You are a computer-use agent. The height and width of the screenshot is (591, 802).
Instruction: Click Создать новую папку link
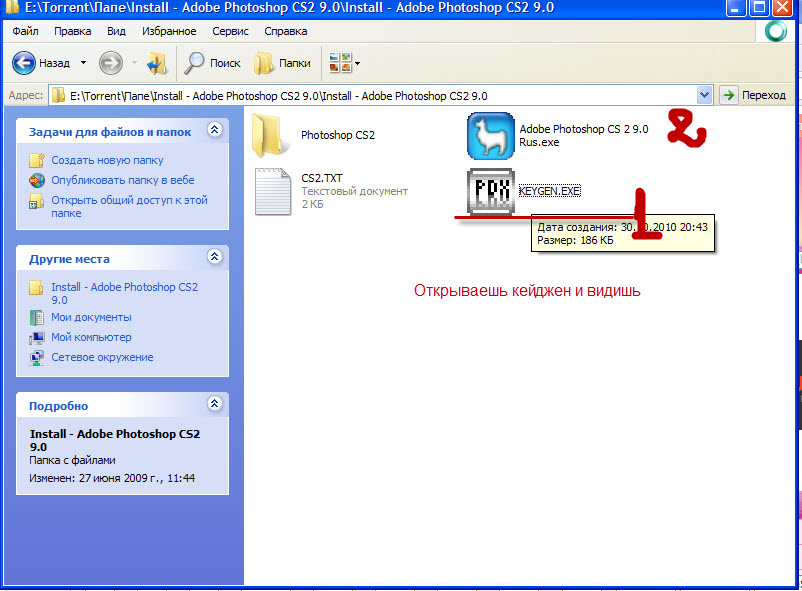coord(107,160)
